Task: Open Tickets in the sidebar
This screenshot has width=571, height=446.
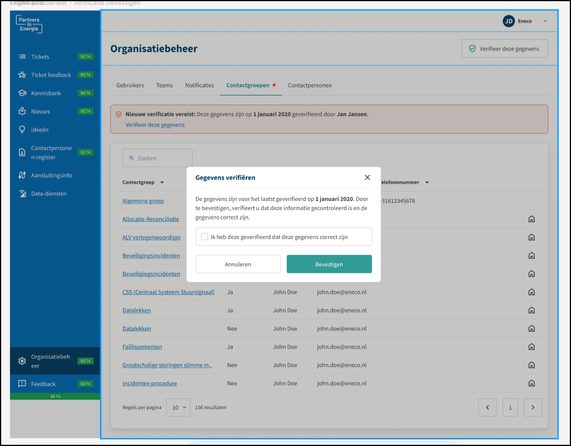Action: pos(55,56)
